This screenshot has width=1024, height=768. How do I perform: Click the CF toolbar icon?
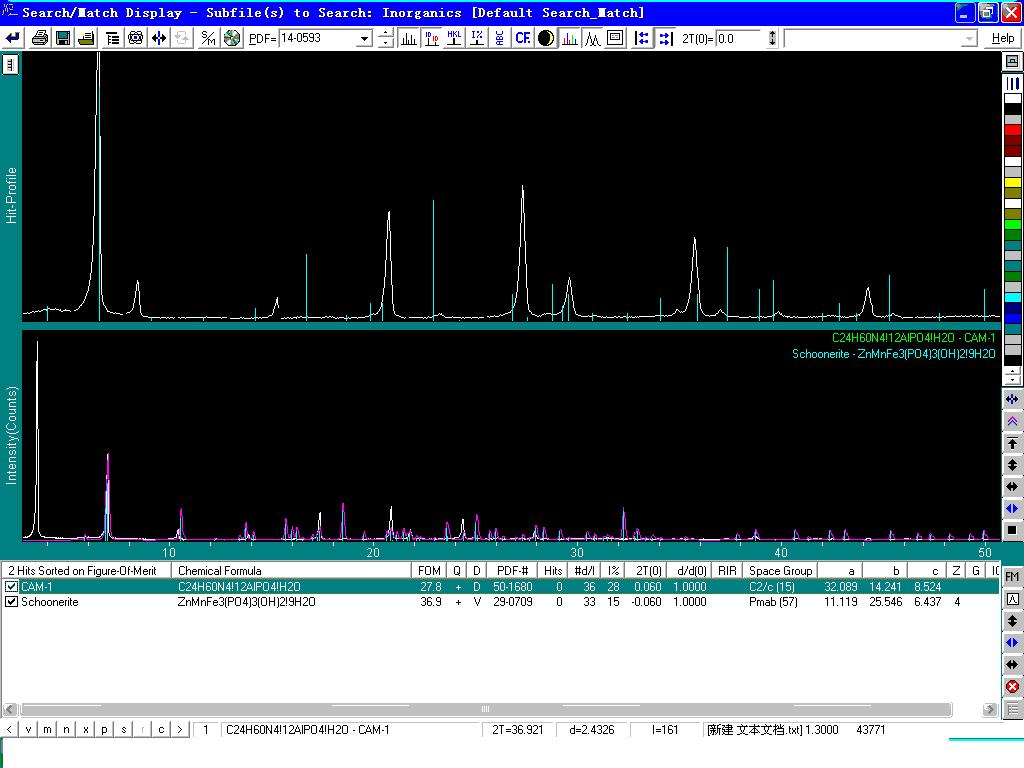click(522, 39)
